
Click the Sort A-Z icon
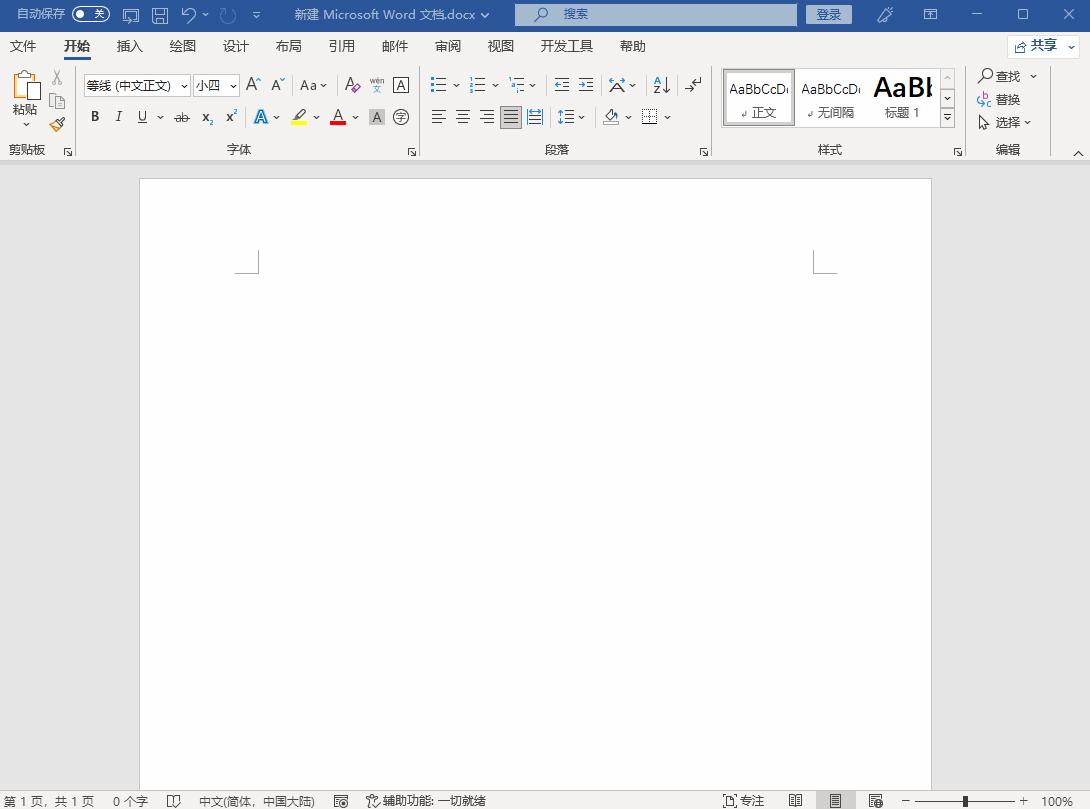pos(661,86)
